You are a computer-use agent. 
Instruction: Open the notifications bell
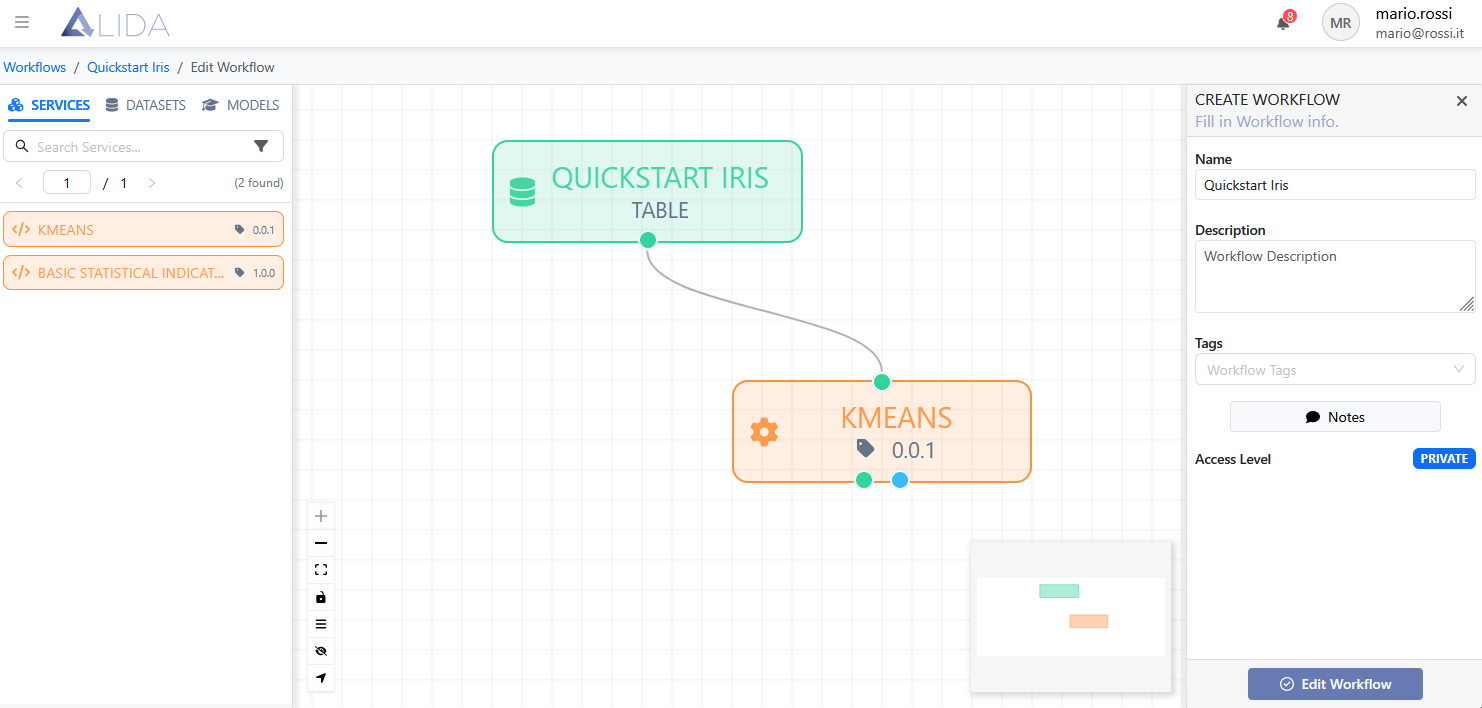1283,23
